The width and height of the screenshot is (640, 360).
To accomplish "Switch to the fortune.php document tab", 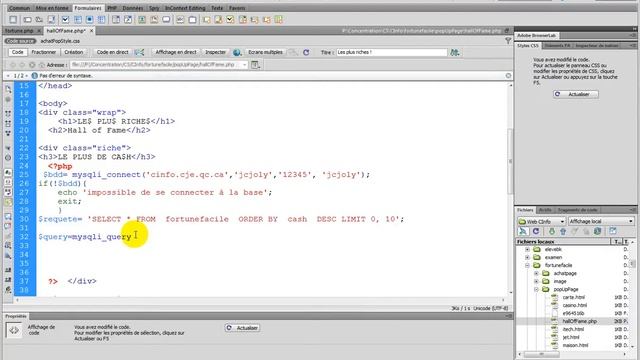I will pyautogui.click(x=19, y=31).
